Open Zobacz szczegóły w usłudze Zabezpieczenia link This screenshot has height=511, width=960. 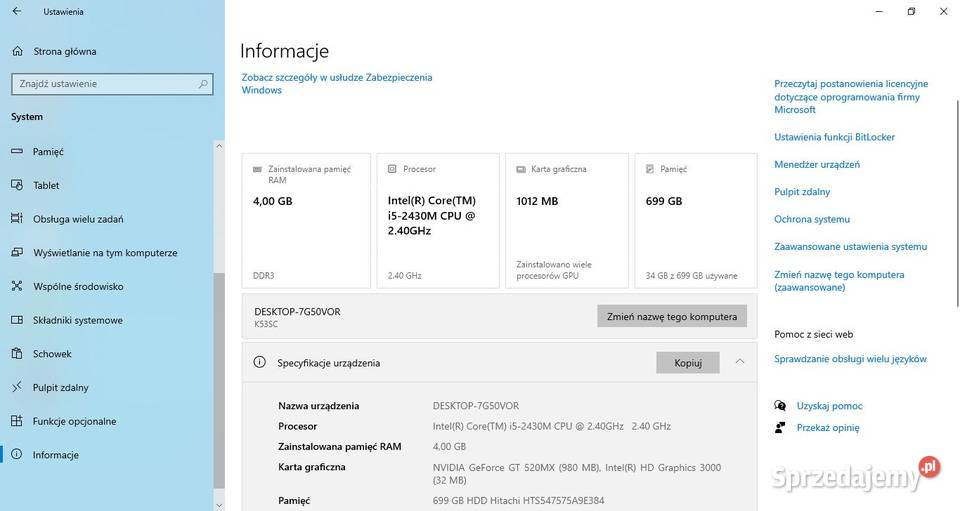tap(337, 83)
